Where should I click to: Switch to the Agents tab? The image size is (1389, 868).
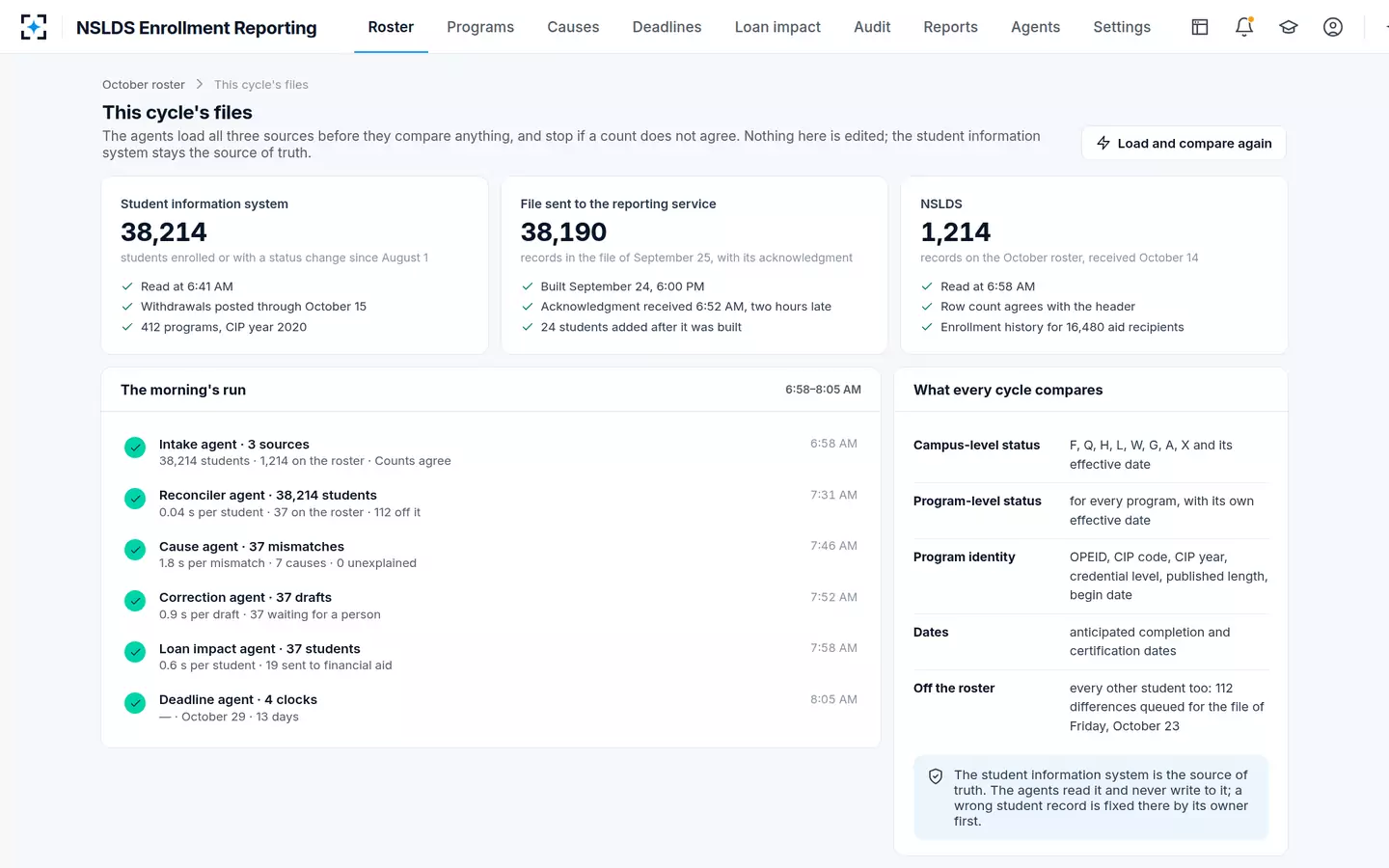click(1035, 27)
